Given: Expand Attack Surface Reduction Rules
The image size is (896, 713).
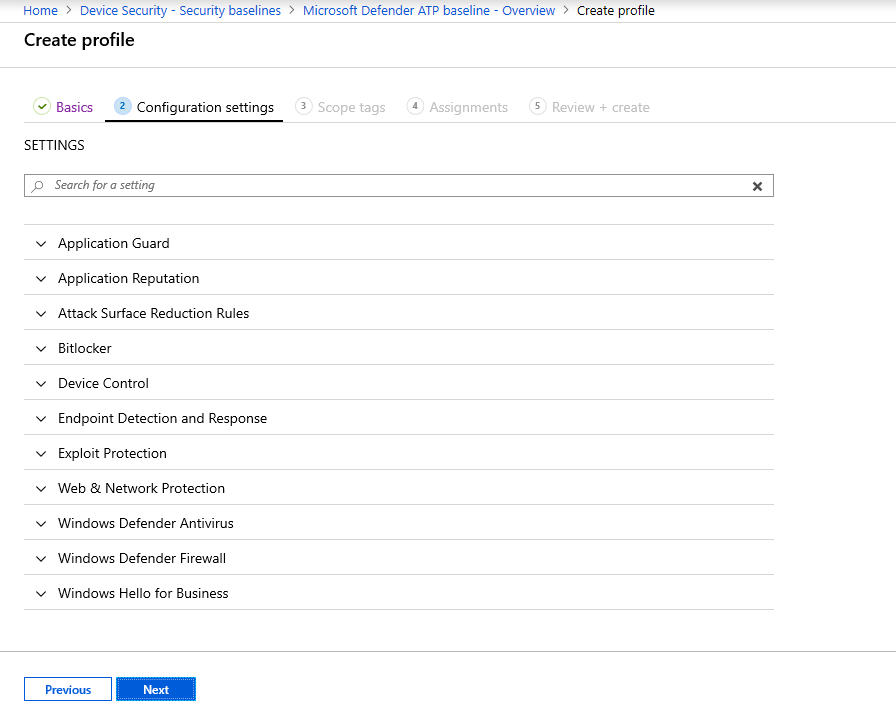Looking at the screenshot, I should pos(153,313).
